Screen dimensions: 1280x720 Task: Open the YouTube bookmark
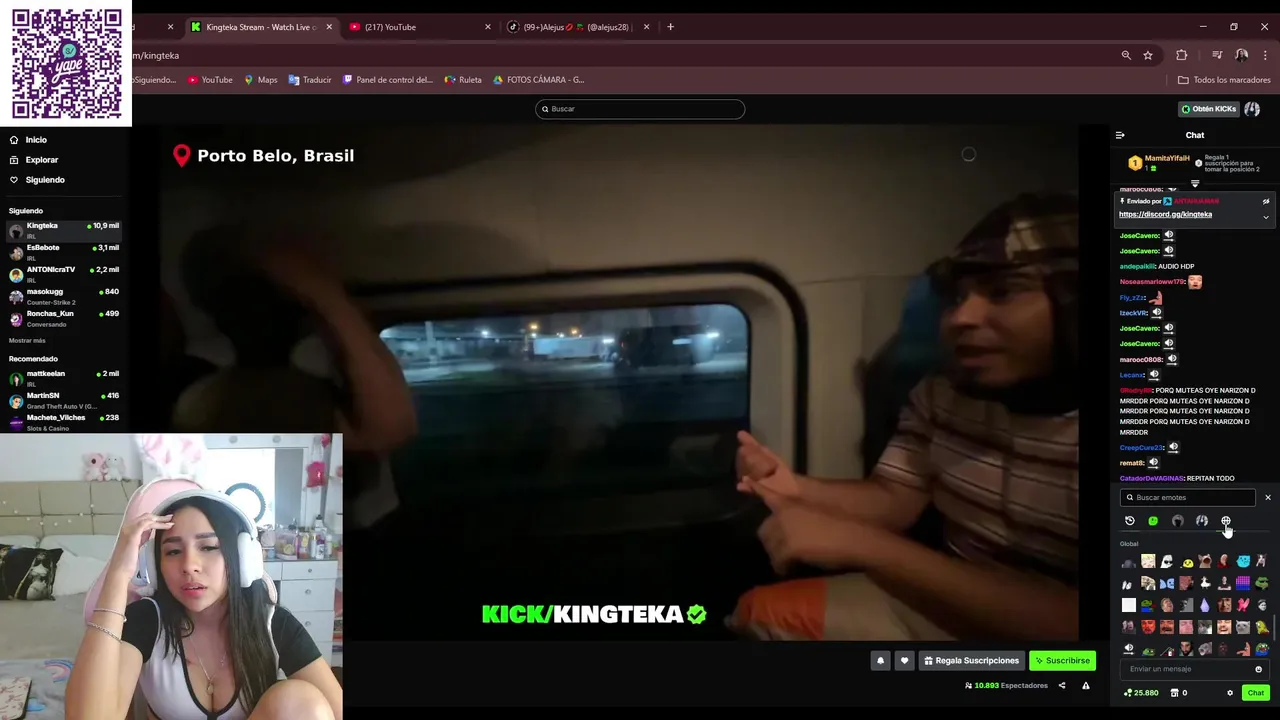[x=210, y=80]
